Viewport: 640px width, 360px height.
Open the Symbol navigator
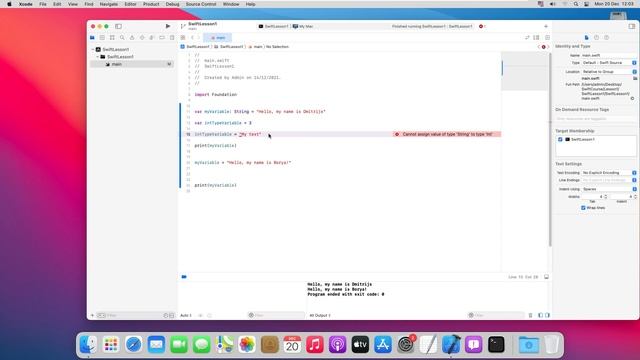pyautogui.click(x=112, y=38)
